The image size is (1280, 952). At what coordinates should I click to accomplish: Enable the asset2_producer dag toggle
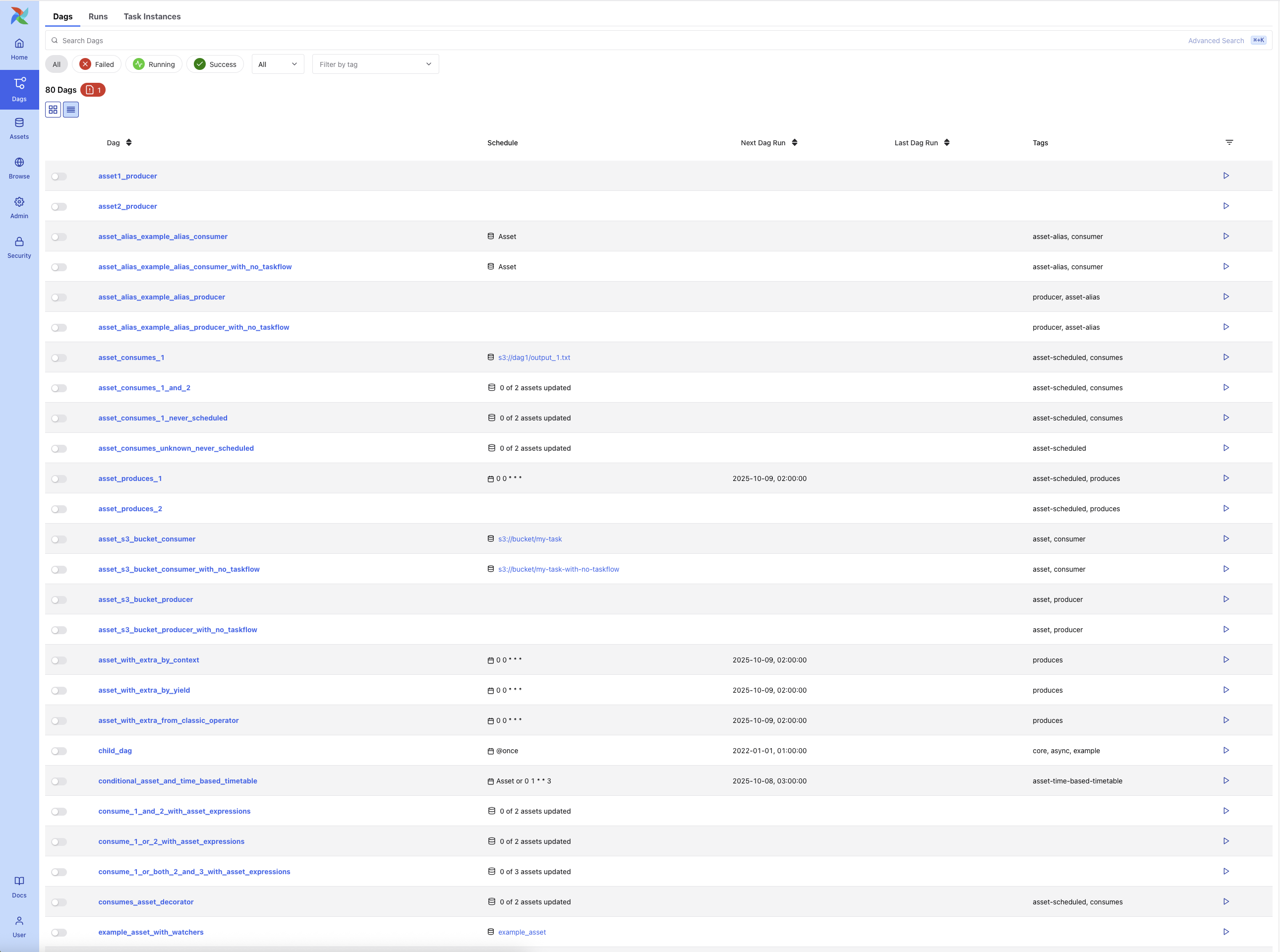59,207
